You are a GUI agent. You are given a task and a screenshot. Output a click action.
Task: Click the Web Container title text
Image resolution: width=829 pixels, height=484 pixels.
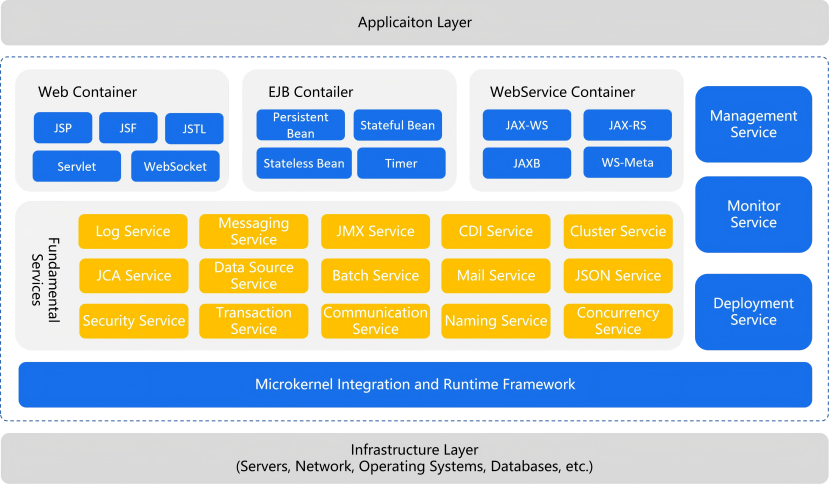pos(87,92)
